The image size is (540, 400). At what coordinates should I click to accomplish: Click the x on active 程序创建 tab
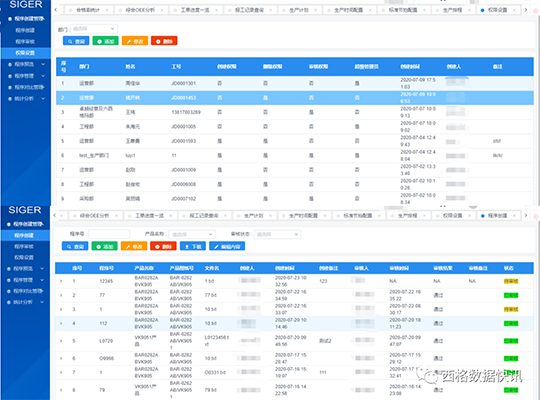click(514, 216)
